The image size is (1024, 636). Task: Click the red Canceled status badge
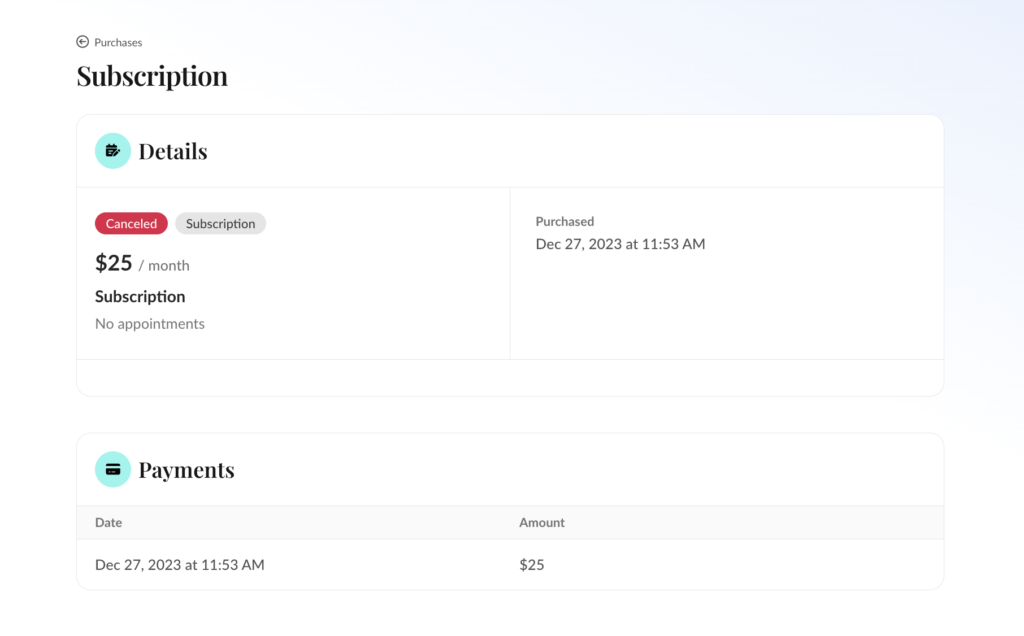coord(131,224)
